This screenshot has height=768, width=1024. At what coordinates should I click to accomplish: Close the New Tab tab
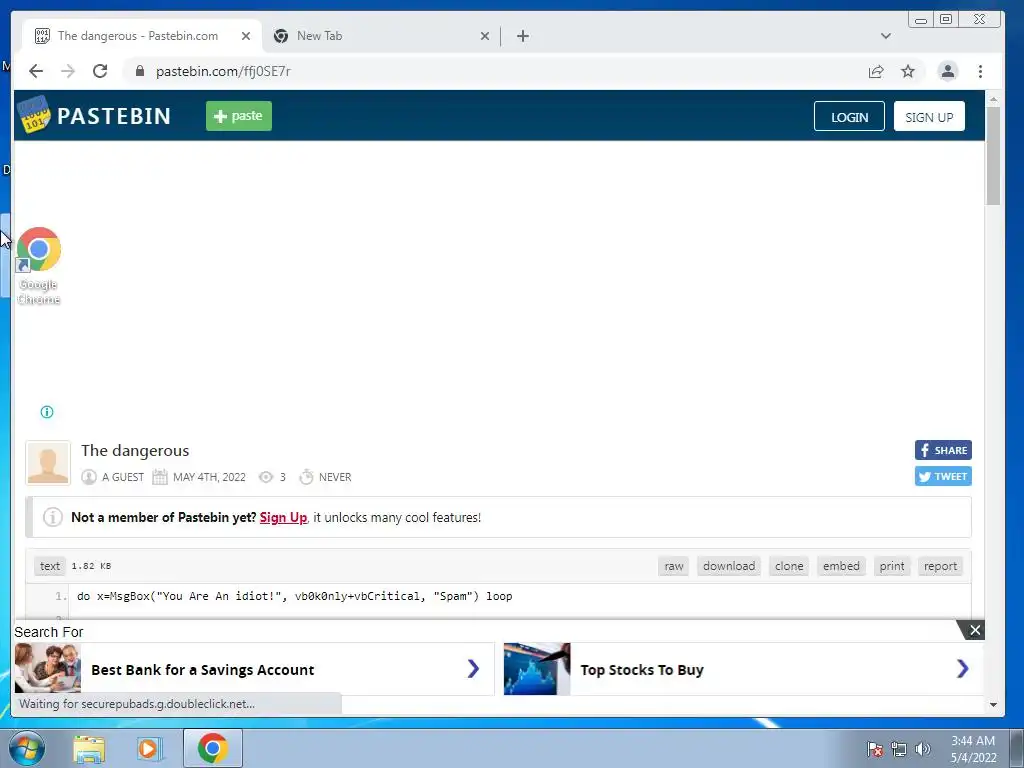click(x=485, y=36)
